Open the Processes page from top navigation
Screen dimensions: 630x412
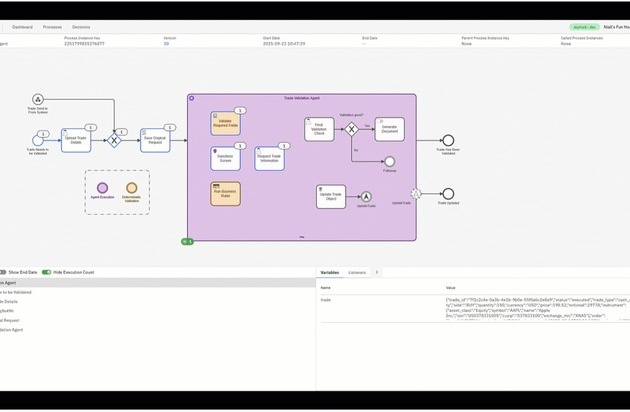point(52,27)
